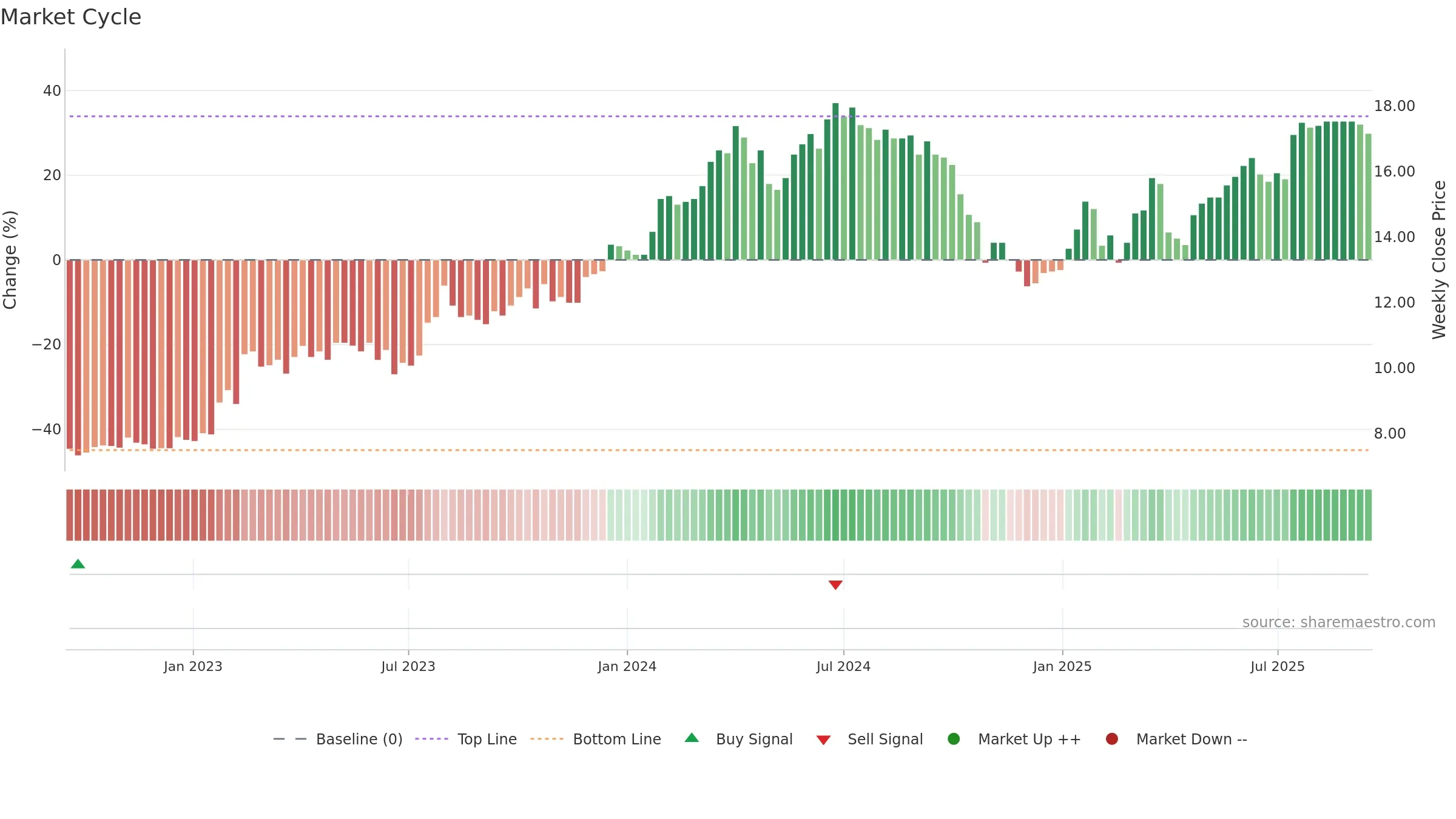
Task: Click the red sell signal triangle marker
Action: pos(835,585)
